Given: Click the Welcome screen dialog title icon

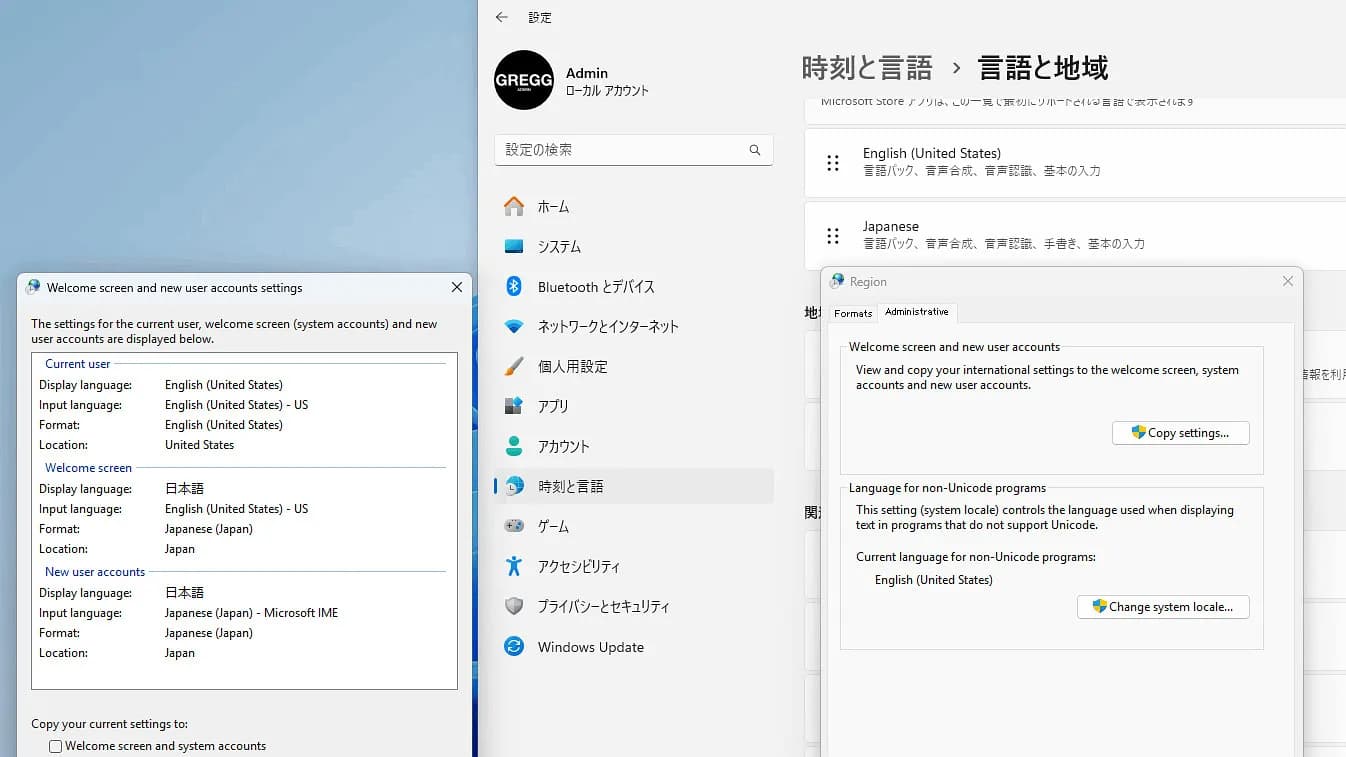Looking at the screenshot, I should coord(33,287).
